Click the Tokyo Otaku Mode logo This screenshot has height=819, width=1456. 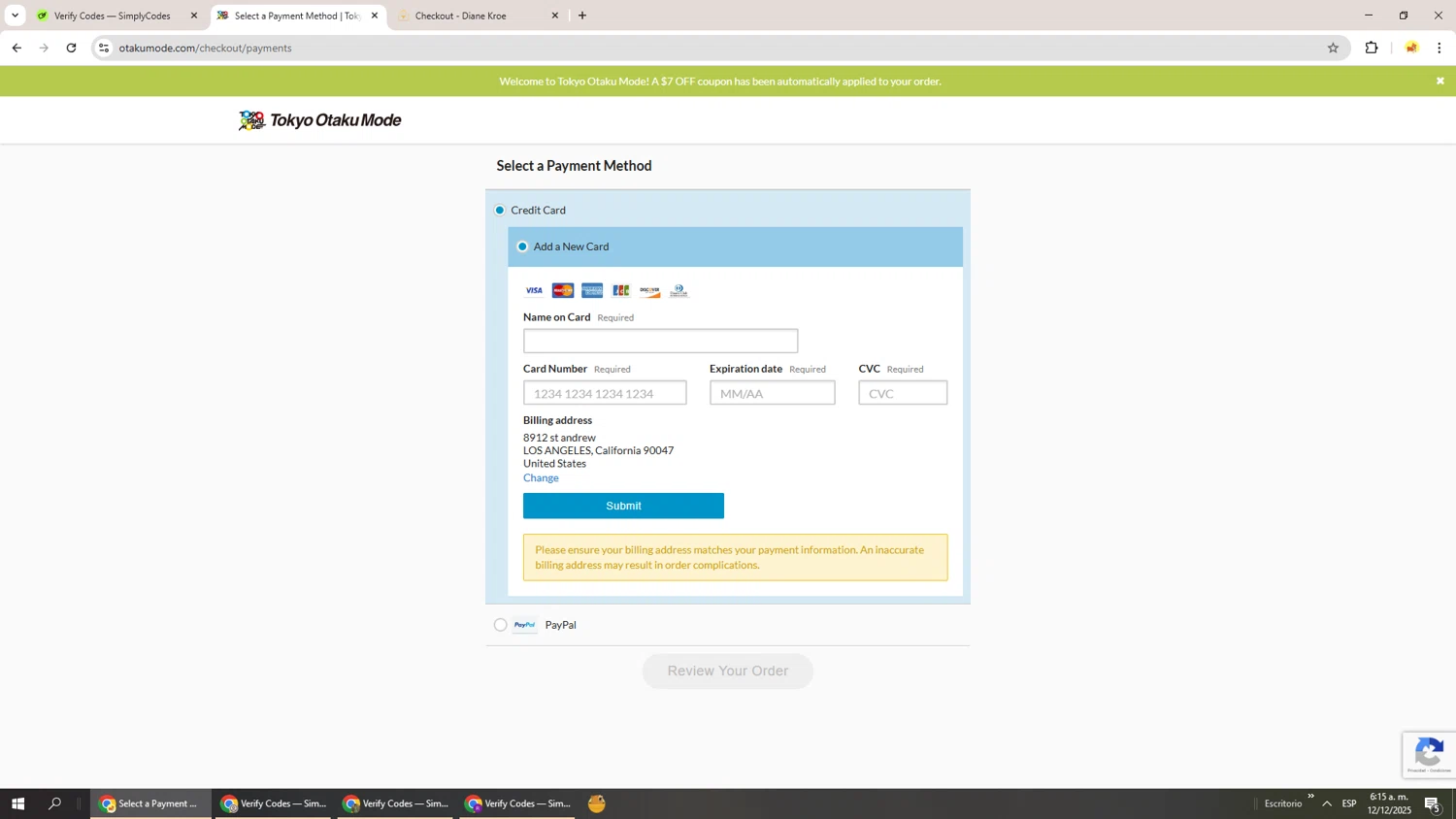coord(320,120)
